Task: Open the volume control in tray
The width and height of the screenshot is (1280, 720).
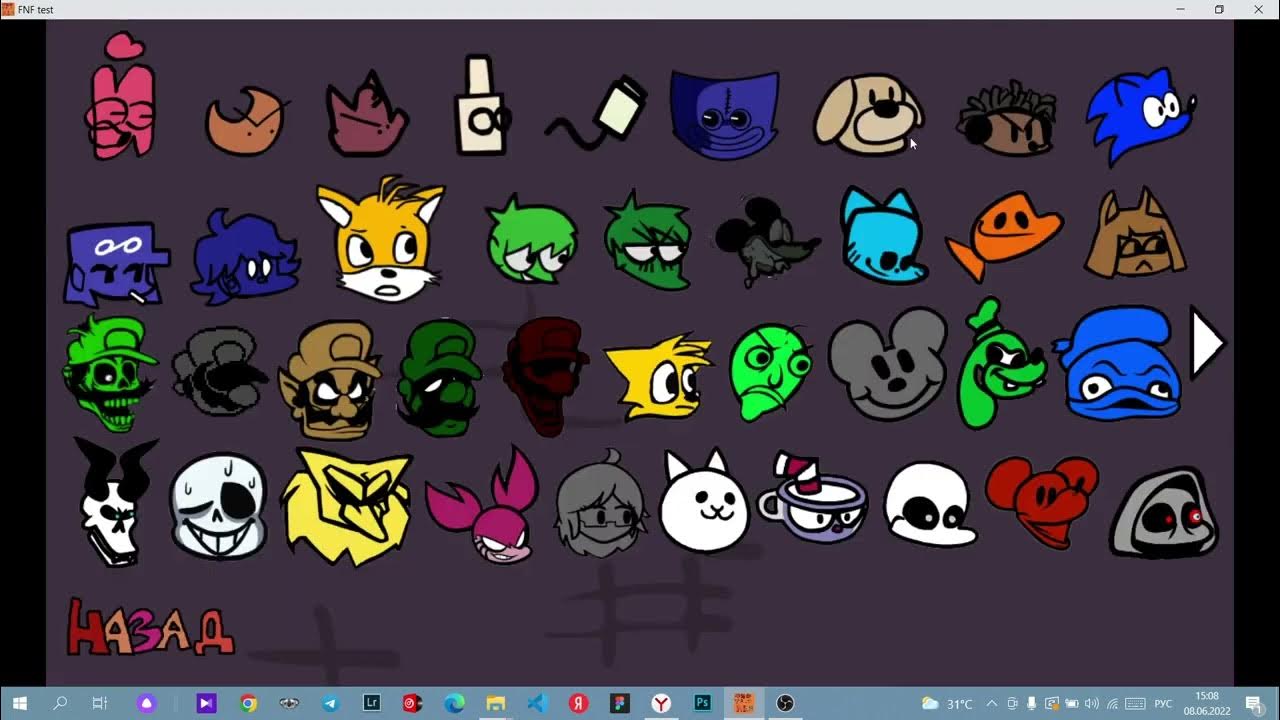Action: coord(1091,703)
